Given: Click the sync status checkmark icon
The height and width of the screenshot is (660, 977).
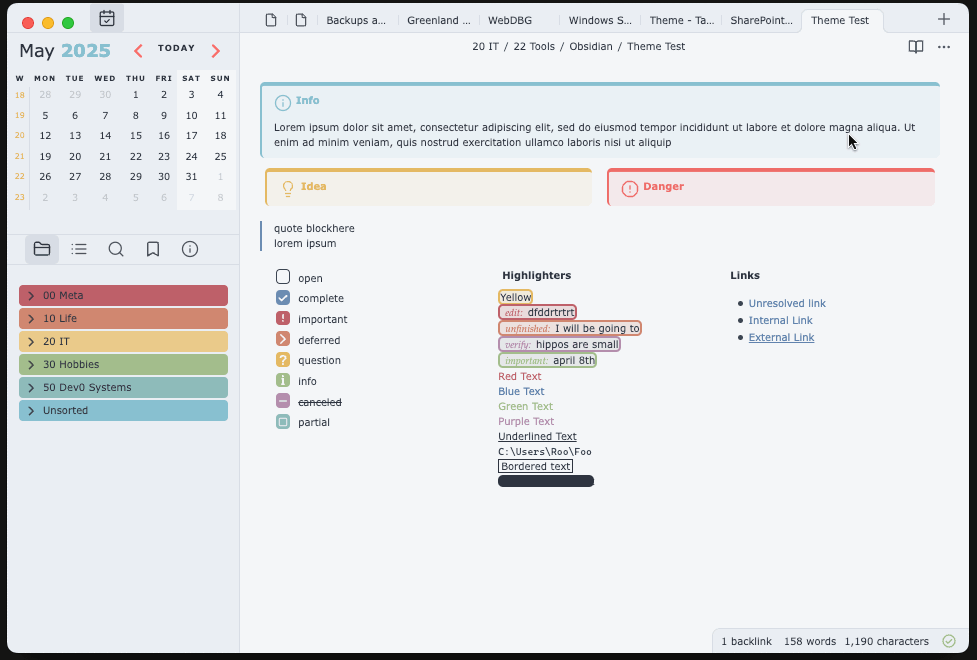Looking at the screenshot, I should 949,641.
